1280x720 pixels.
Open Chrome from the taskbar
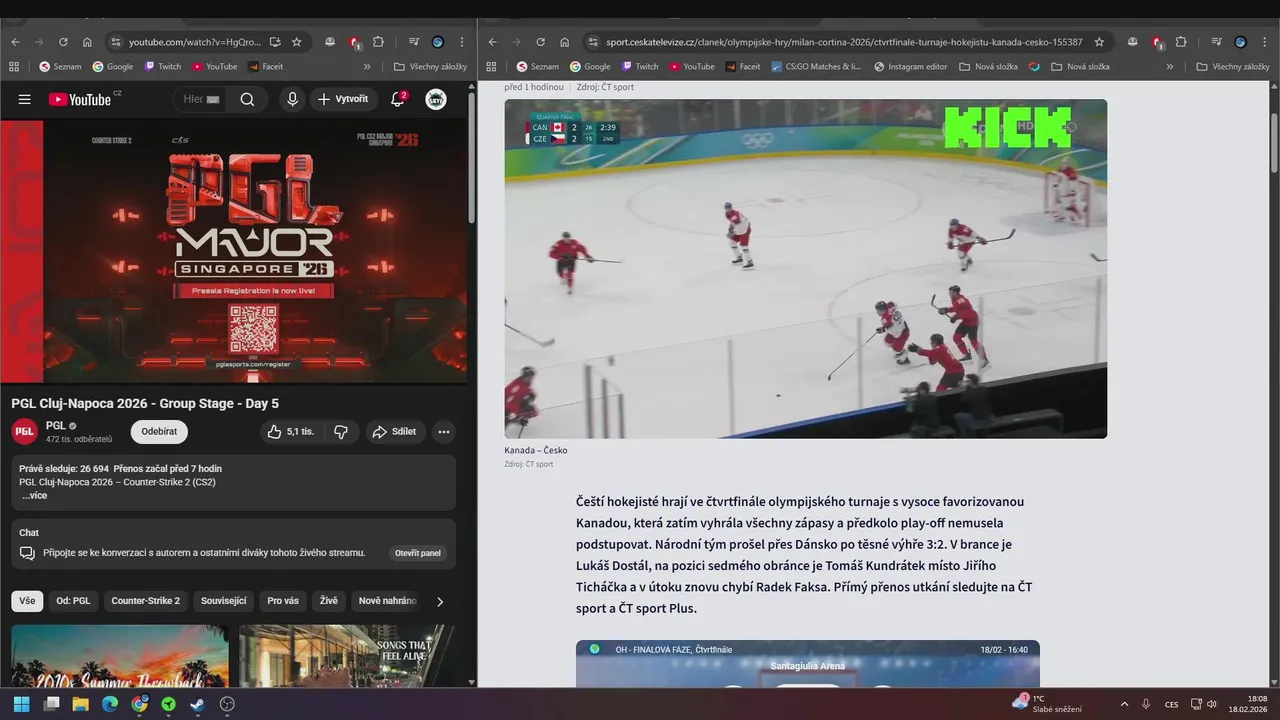point(139,704)
